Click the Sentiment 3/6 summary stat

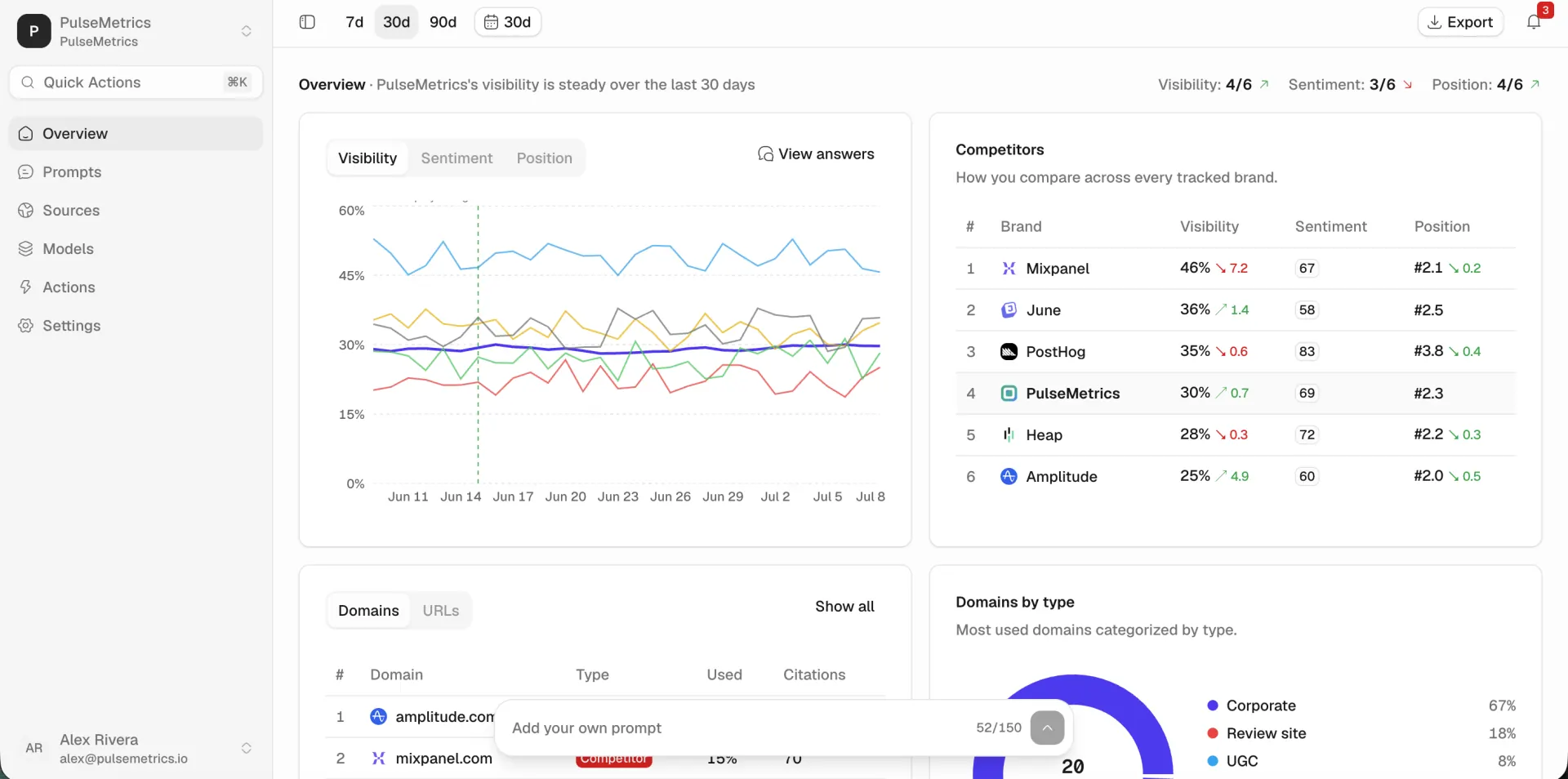(1351, 85)
